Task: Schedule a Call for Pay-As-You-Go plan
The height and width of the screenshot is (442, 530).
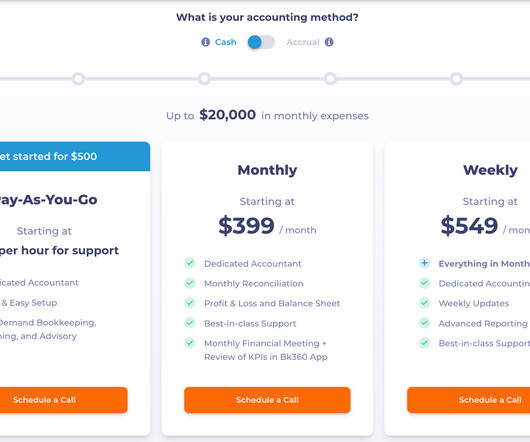Action: coord(64,400)
